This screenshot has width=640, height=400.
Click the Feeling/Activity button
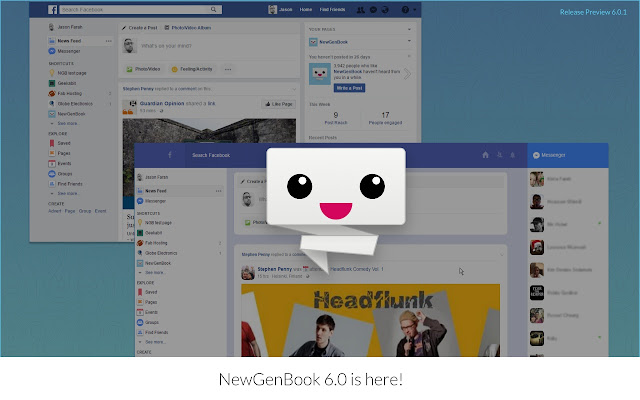pos(192,69)
